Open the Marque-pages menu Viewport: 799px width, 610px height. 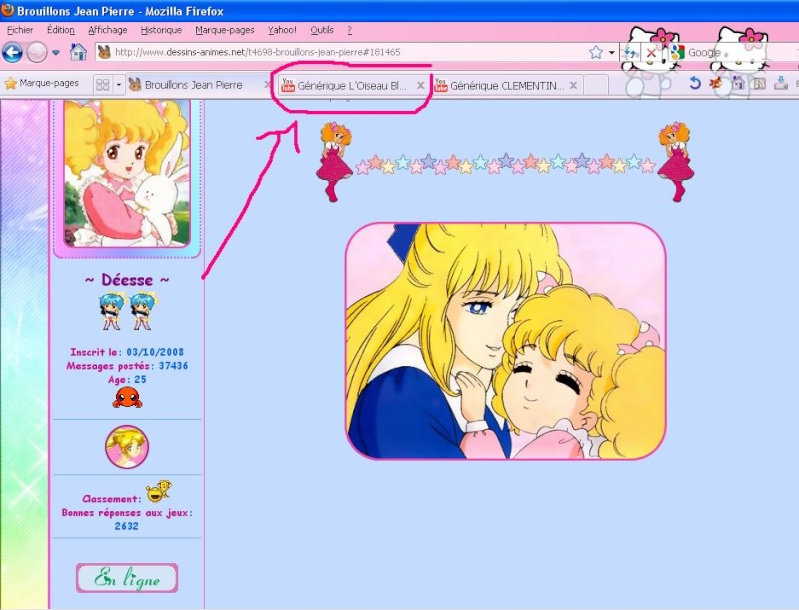[x=225, y=30]
